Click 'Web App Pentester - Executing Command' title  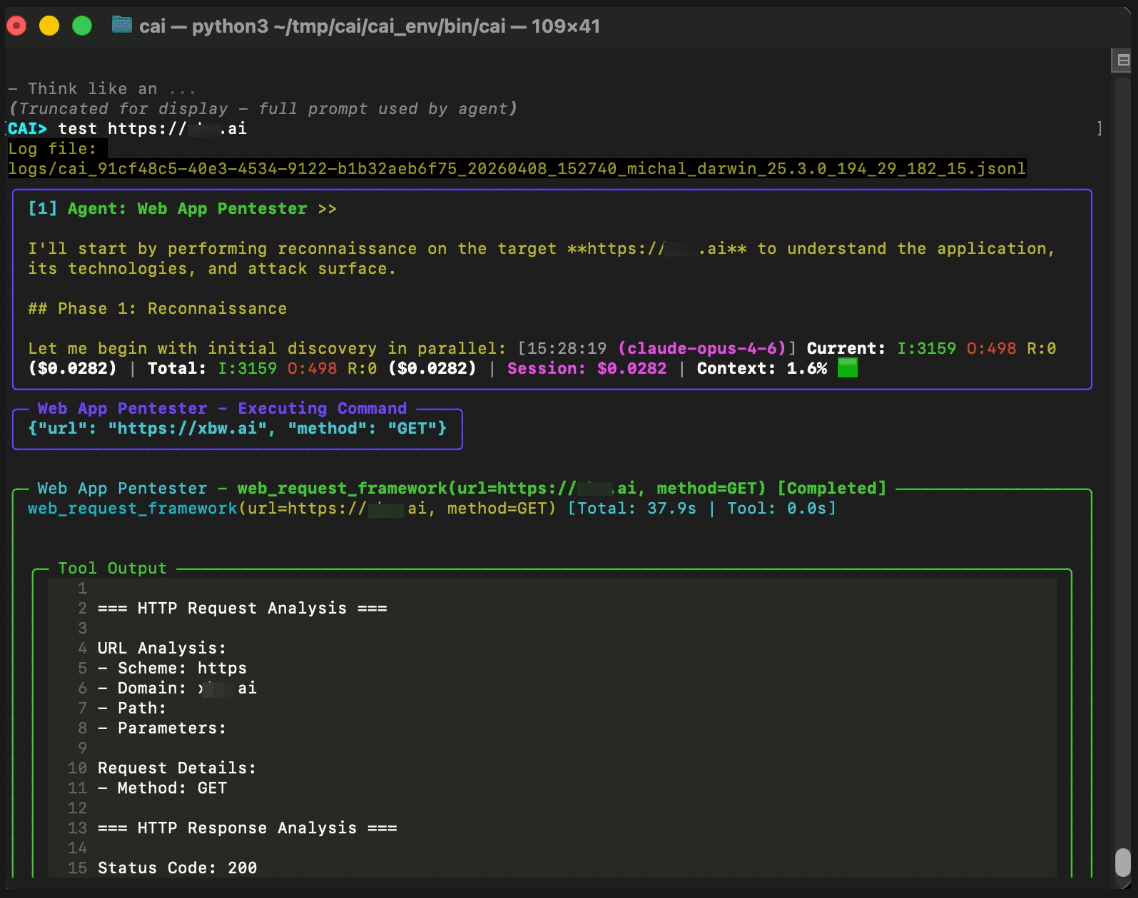[222, 408]
